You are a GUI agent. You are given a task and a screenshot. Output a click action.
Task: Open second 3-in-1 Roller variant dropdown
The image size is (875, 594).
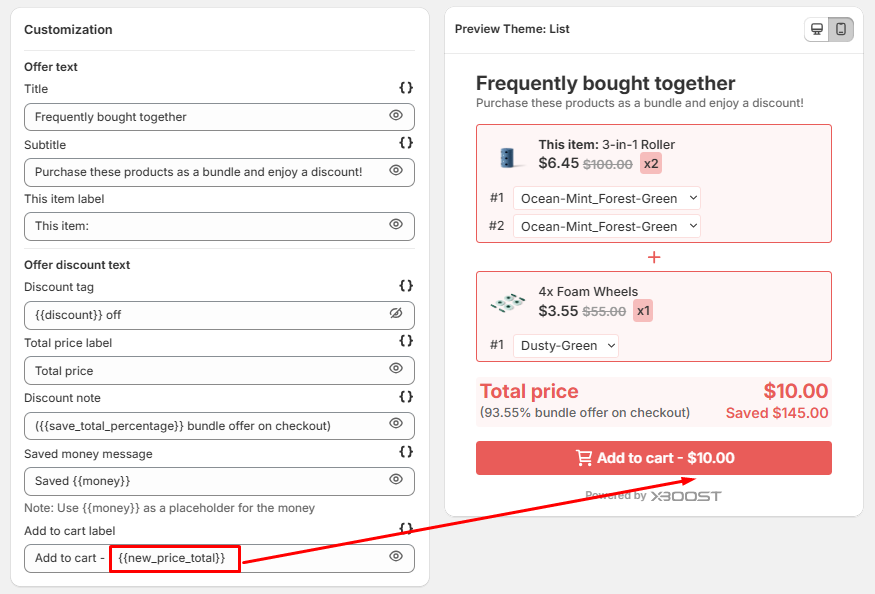click(607, 226)
